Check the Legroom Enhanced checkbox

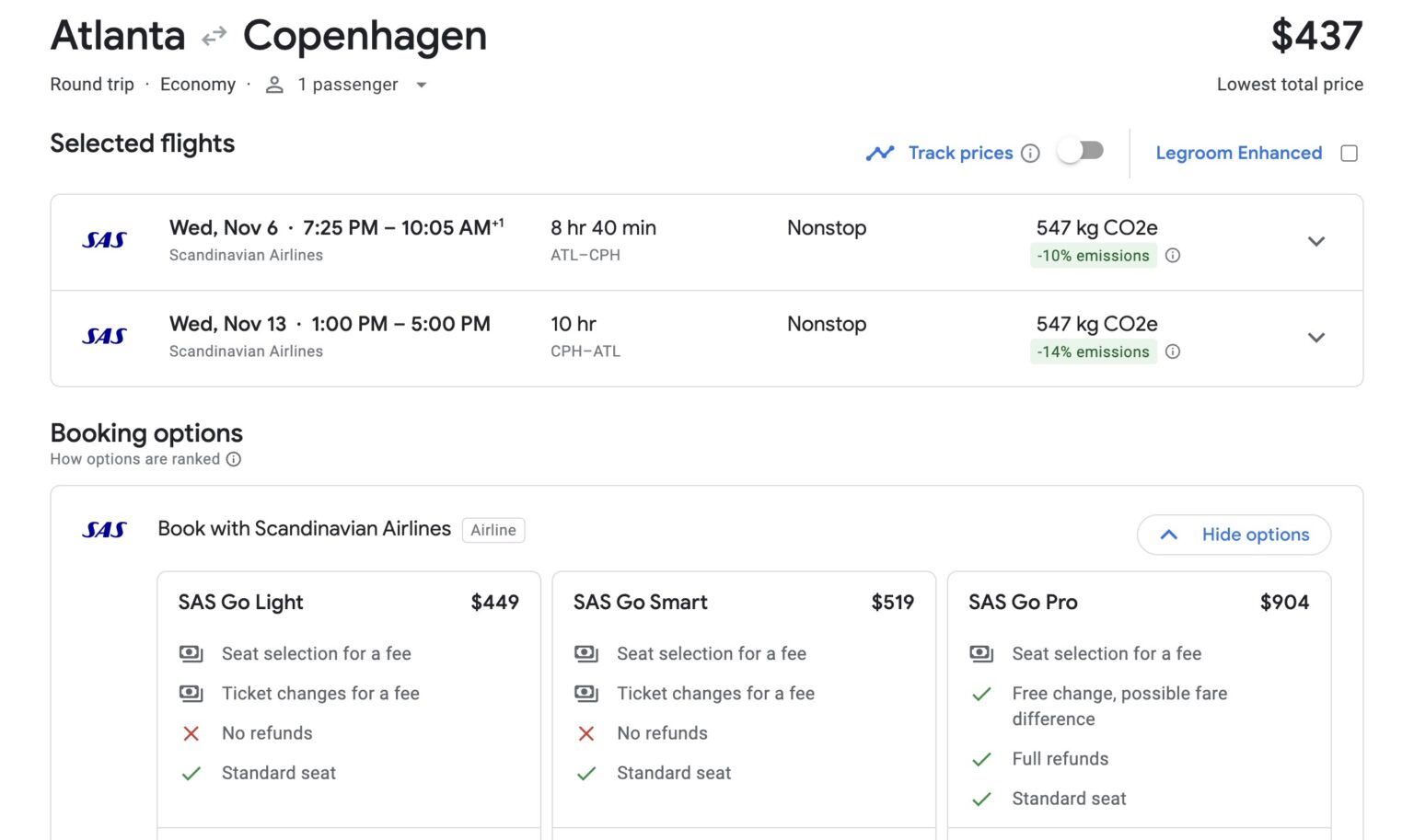[x=1350, y=153]
